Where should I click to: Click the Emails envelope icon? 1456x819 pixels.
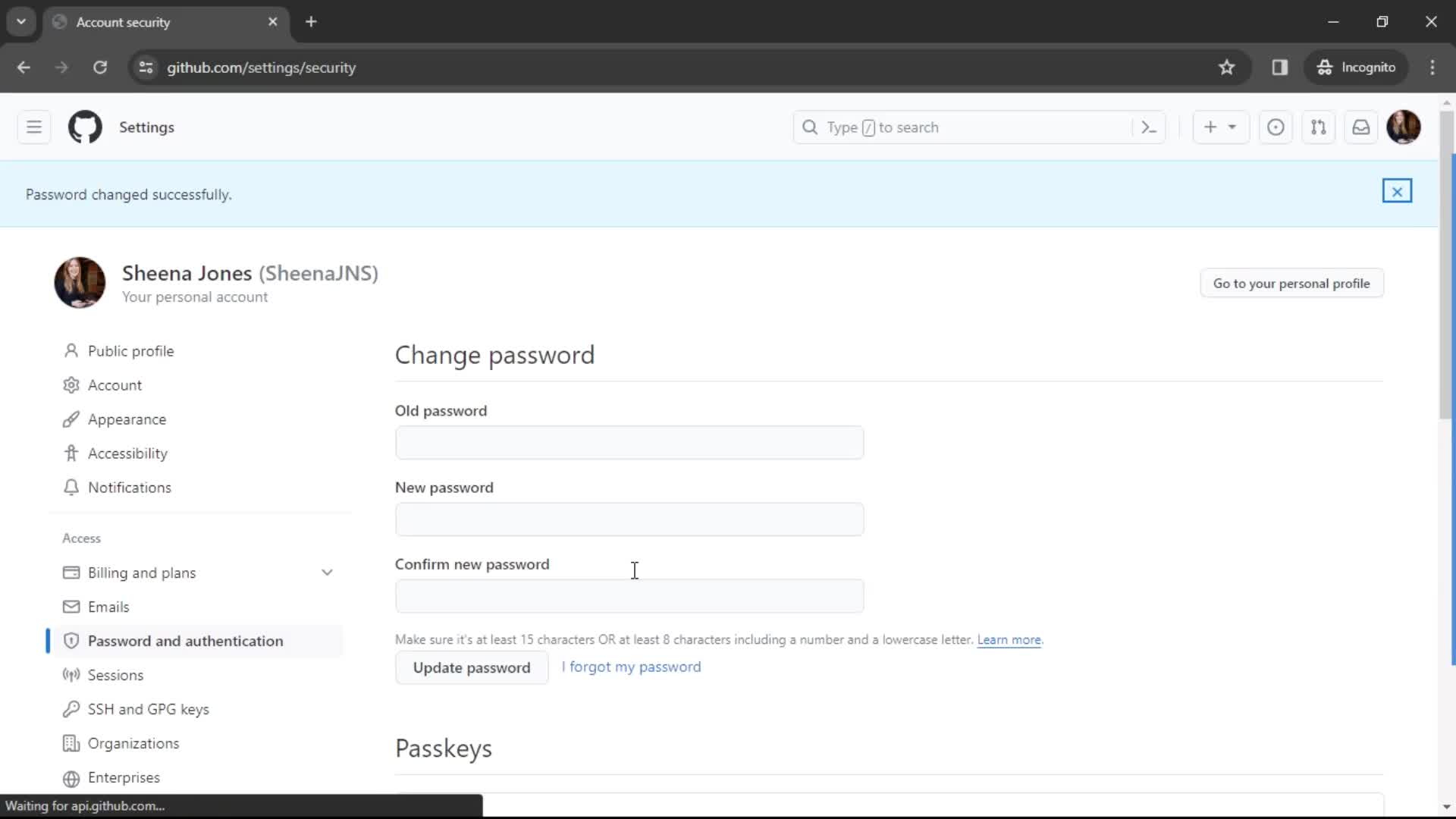tap(71, 607)
